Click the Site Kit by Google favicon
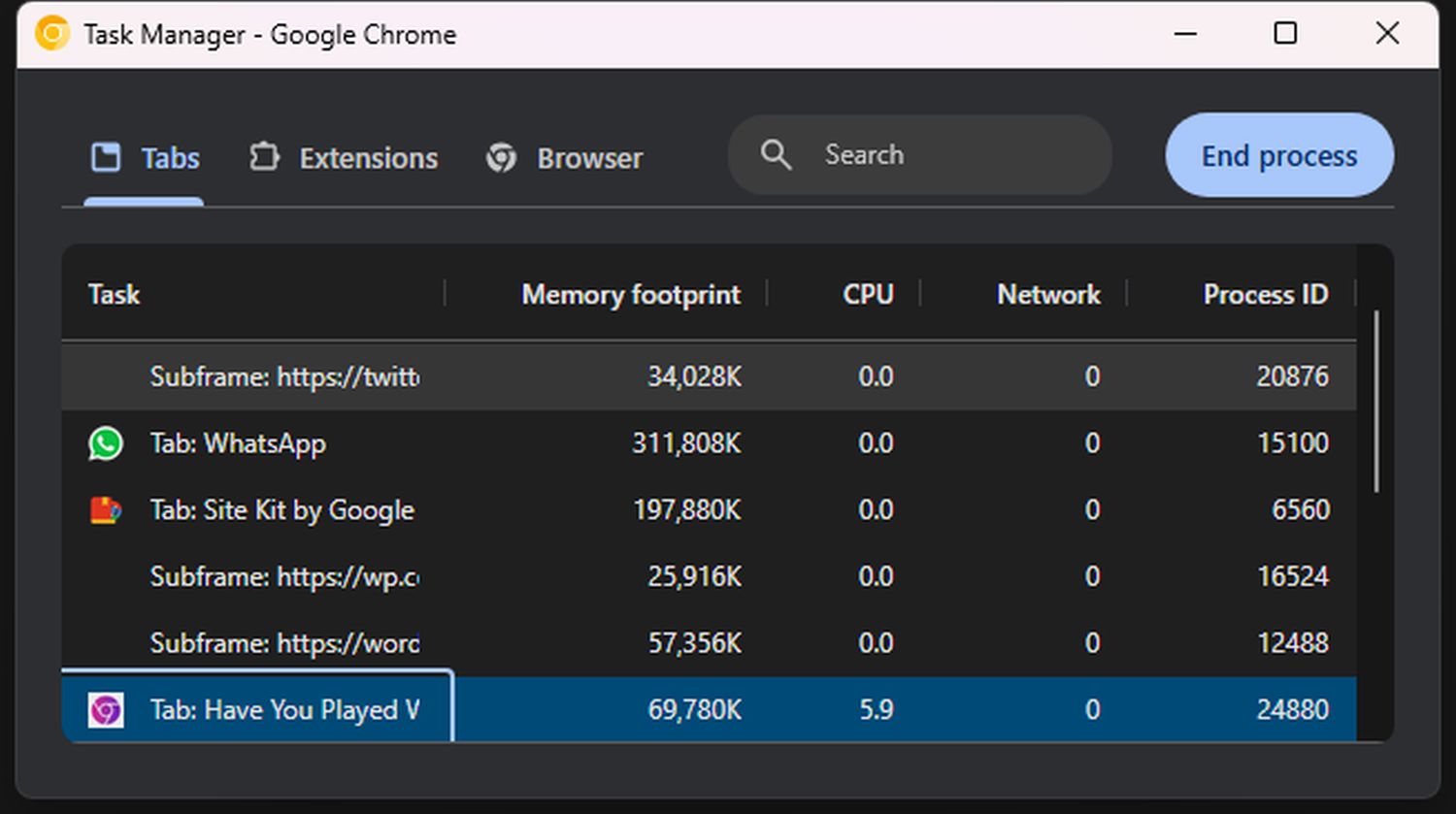The height and width of the screenshot is (814, 1456). click(x=106, y=510)
